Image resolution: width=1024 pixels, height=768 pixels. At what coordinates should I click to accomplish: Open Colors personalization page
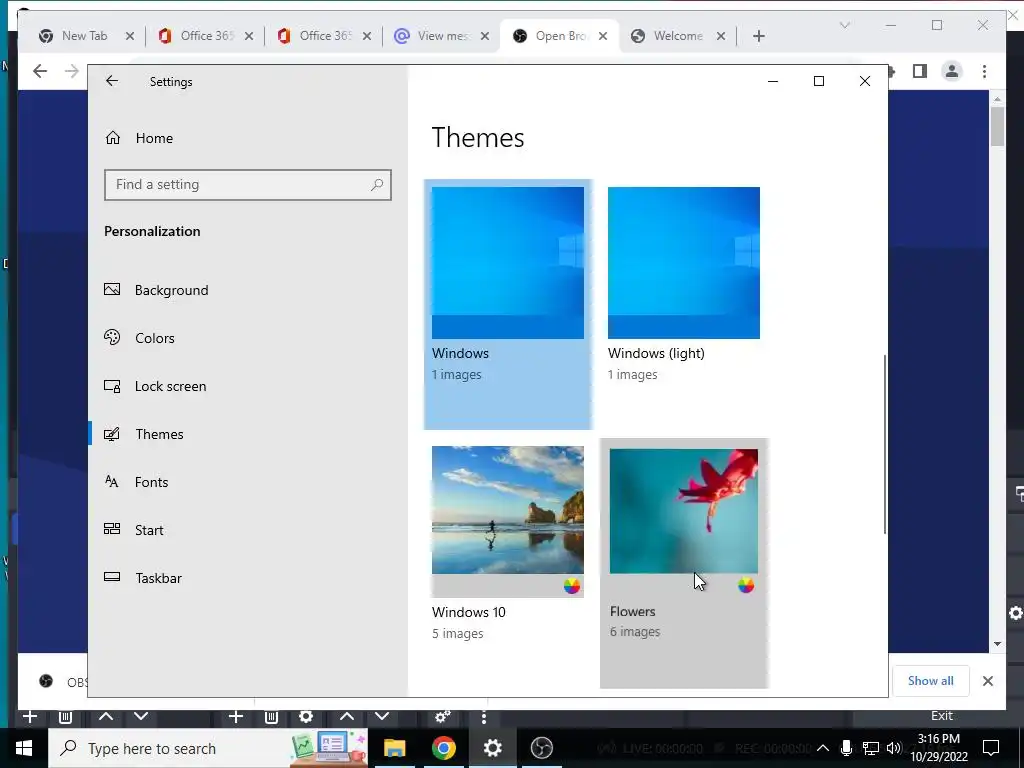point(155,338)
